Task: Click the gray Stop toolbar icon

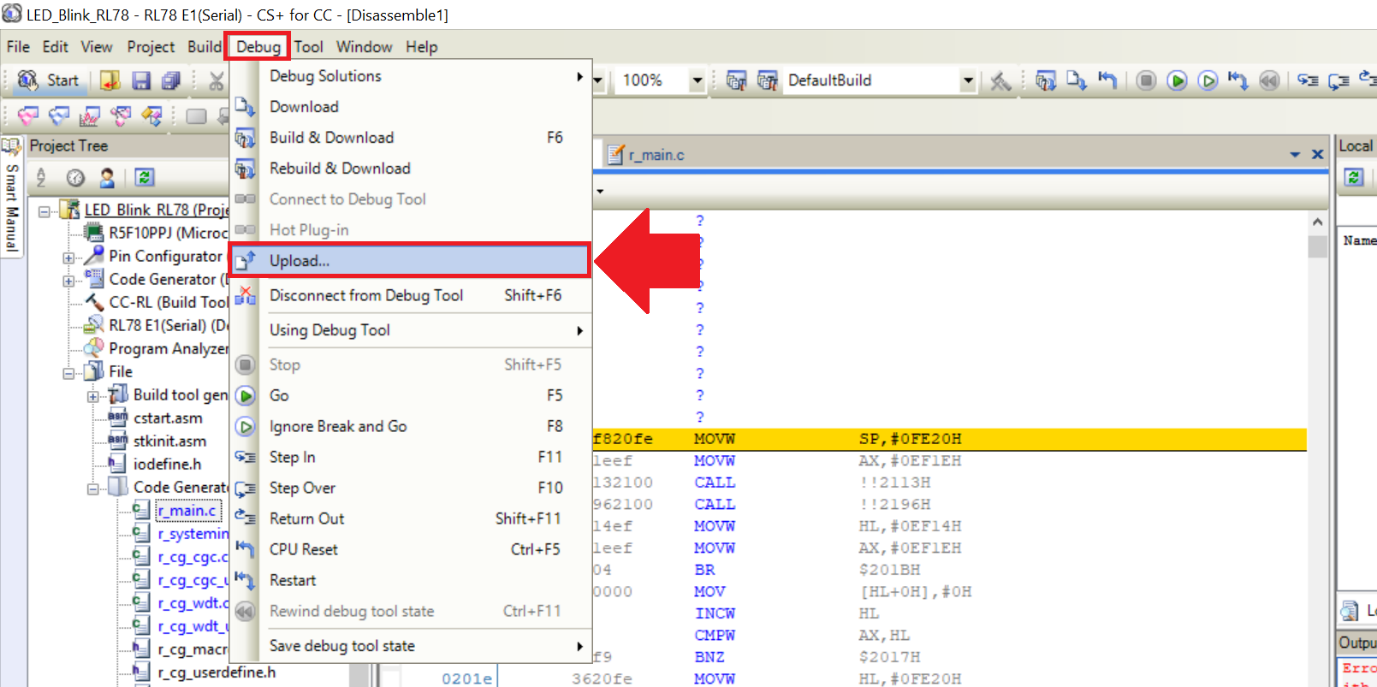Action: point(1147,81)
